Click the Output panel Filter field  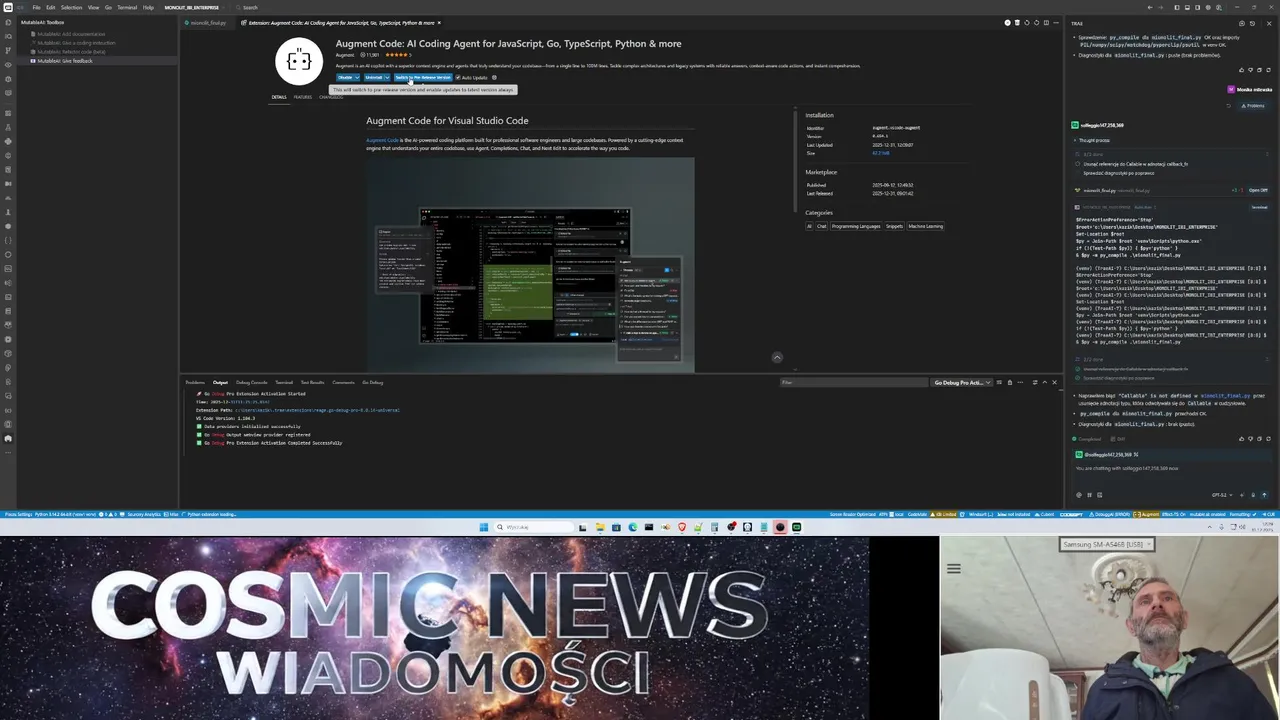(x=853, y=382)
